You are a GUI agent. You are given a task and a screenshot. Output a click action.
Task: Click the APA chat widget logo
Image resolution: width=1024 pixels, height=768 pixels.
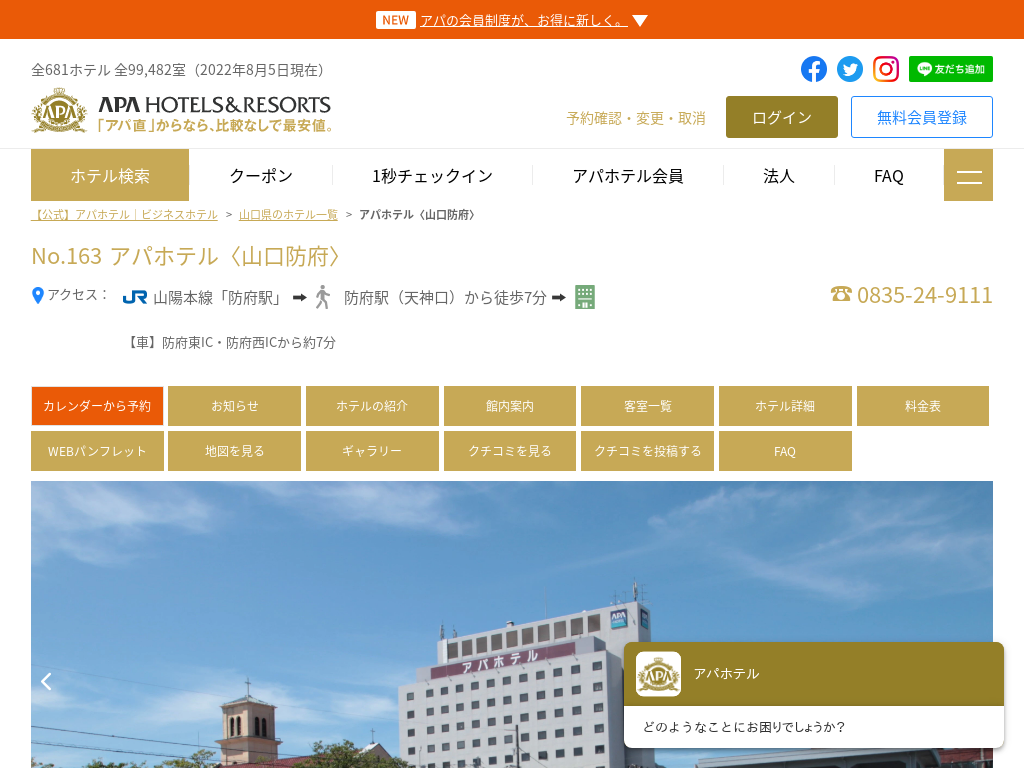[658, 674]
